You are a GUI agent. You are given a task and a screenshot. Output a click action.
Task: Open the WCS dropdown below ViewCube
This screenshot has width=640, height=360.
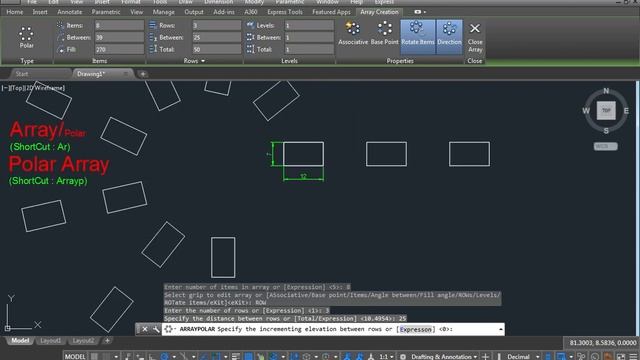coord(605,146)
